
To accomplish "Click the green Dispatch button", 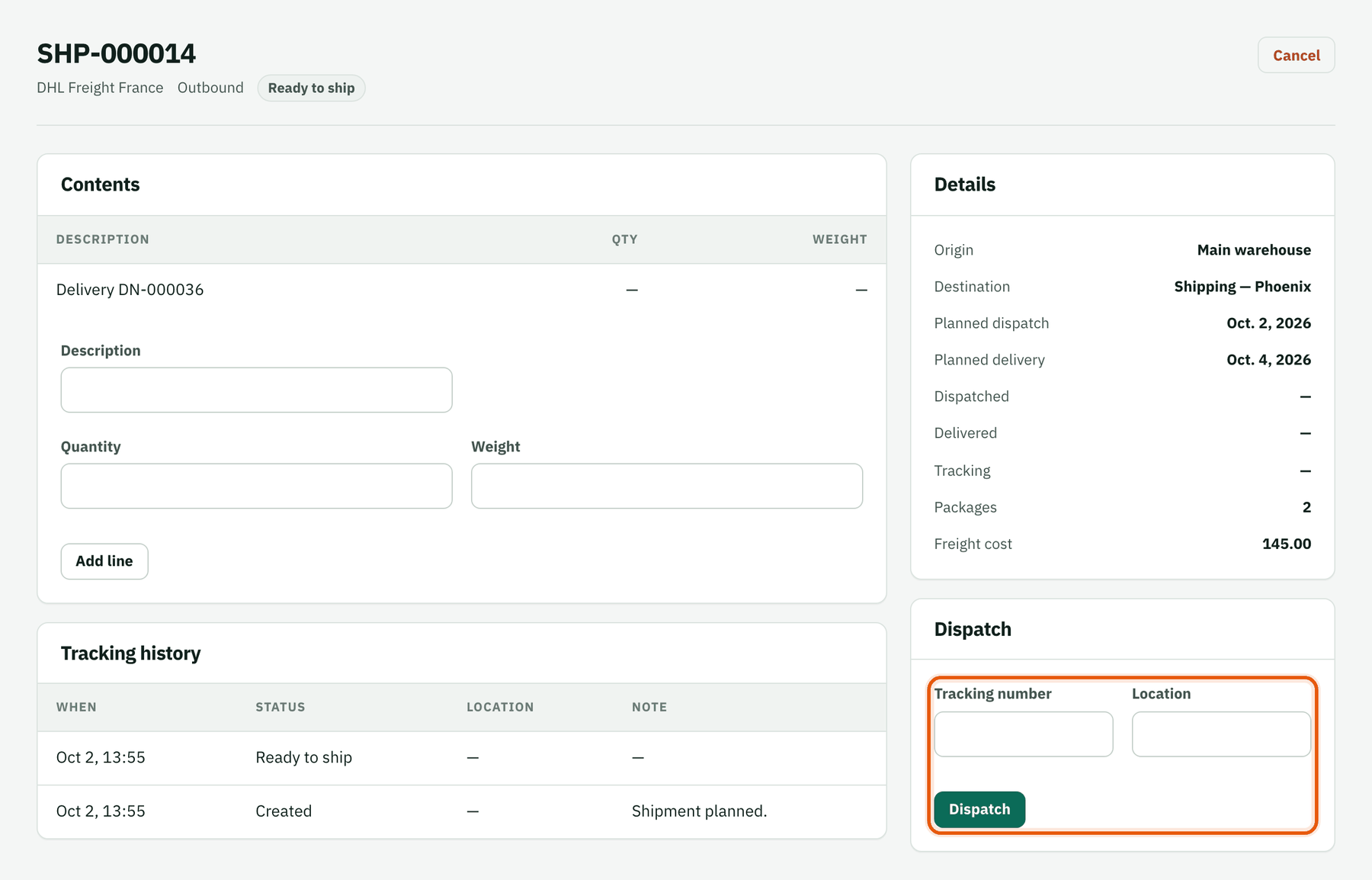I will [979, 809].
